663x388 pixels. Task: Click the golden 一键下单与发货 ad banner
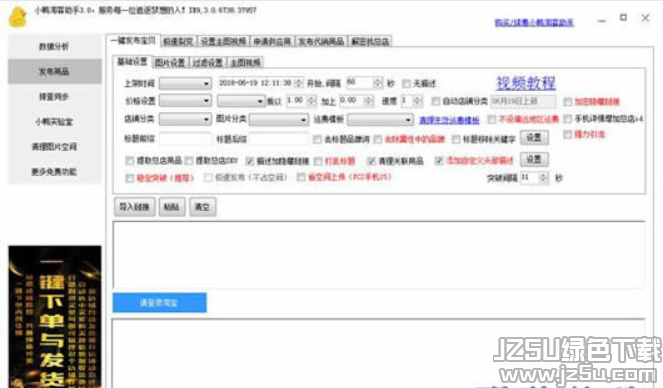(55, 317)
